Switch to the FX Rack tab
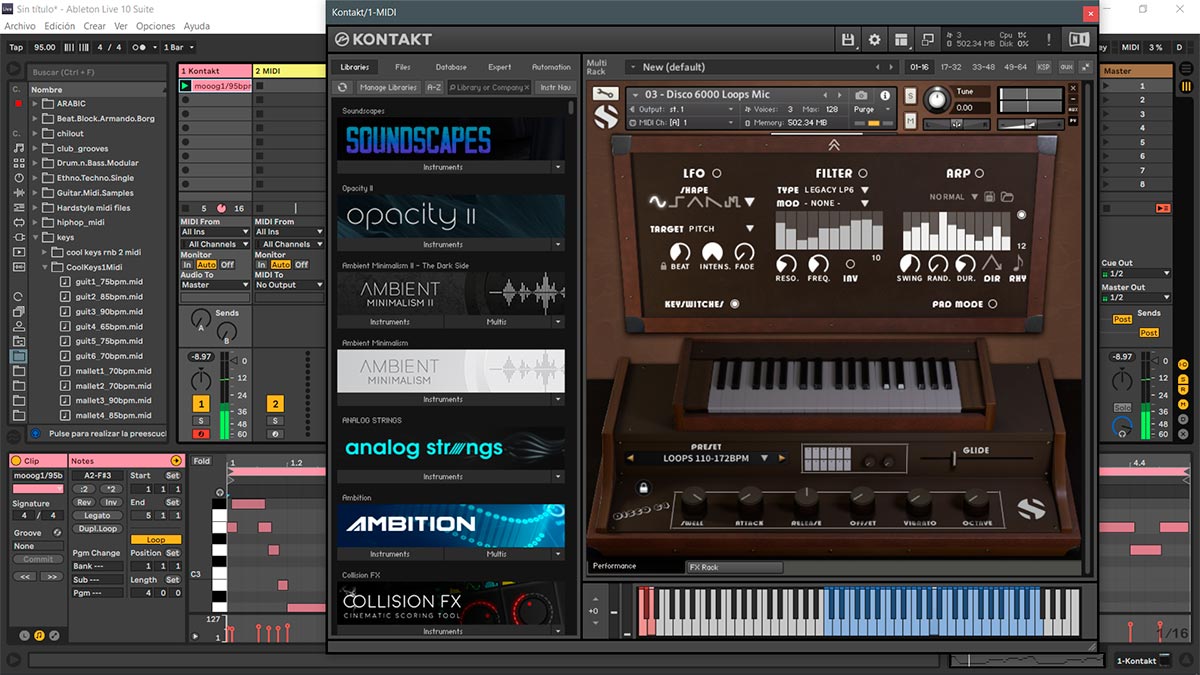 734,567
